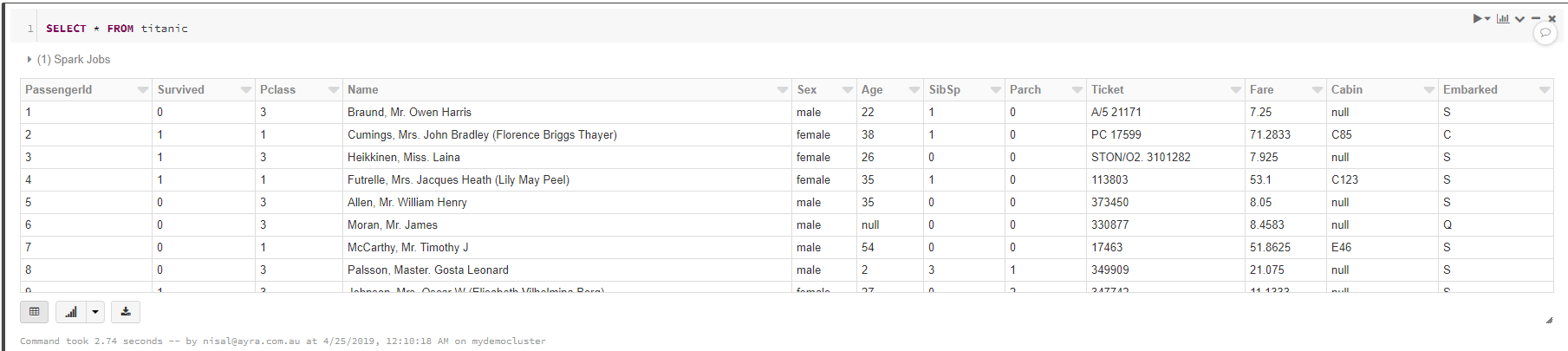
Task: Show results as bar chart
Action: (71, 312)
